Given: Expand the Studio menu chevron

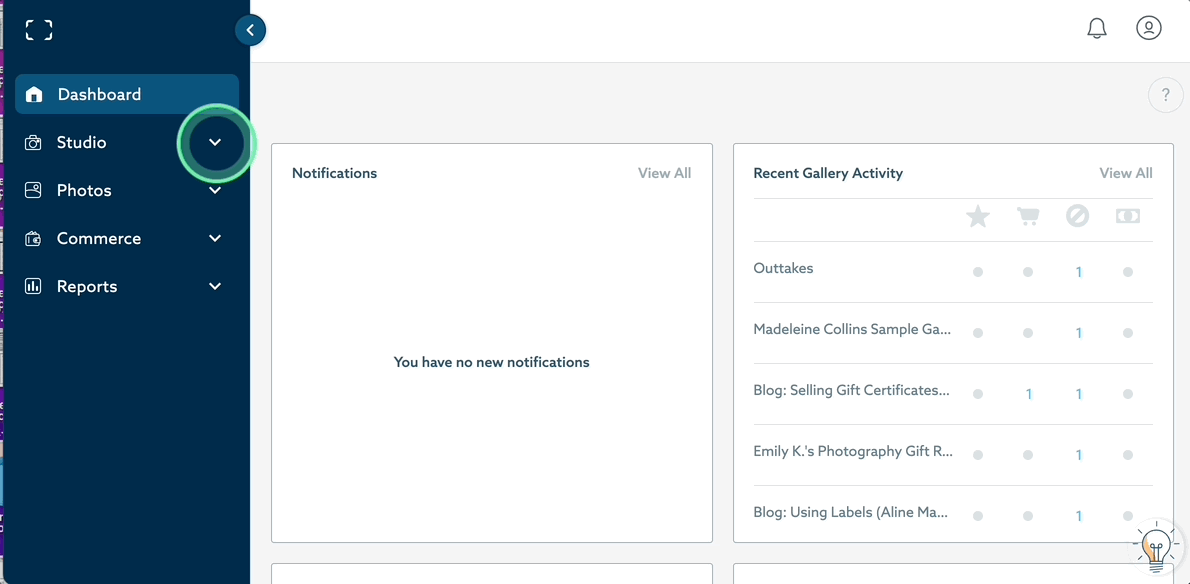Looking at the screenshot, I should click(x=215, y=143).
